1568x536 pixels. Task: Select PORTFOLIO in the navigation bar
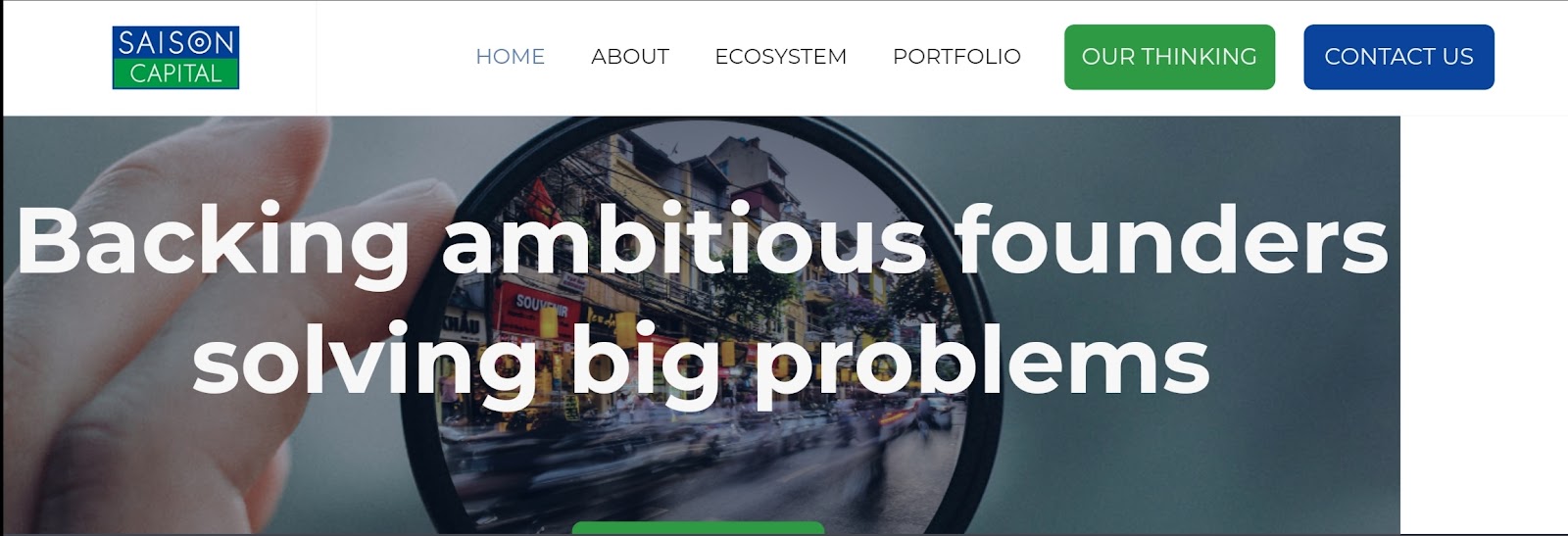[956, 57]
